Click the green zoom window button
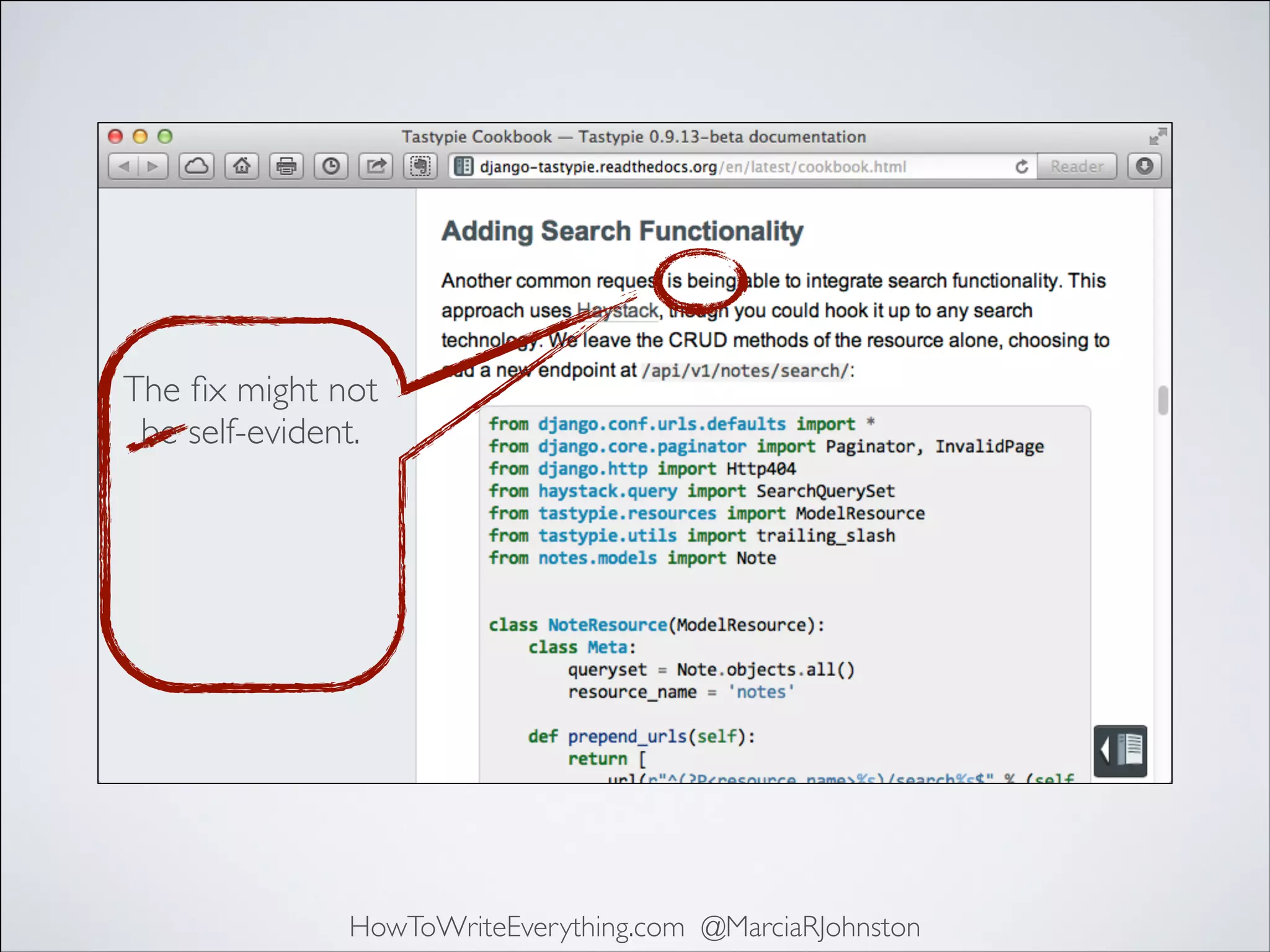 tap(165, 136)
